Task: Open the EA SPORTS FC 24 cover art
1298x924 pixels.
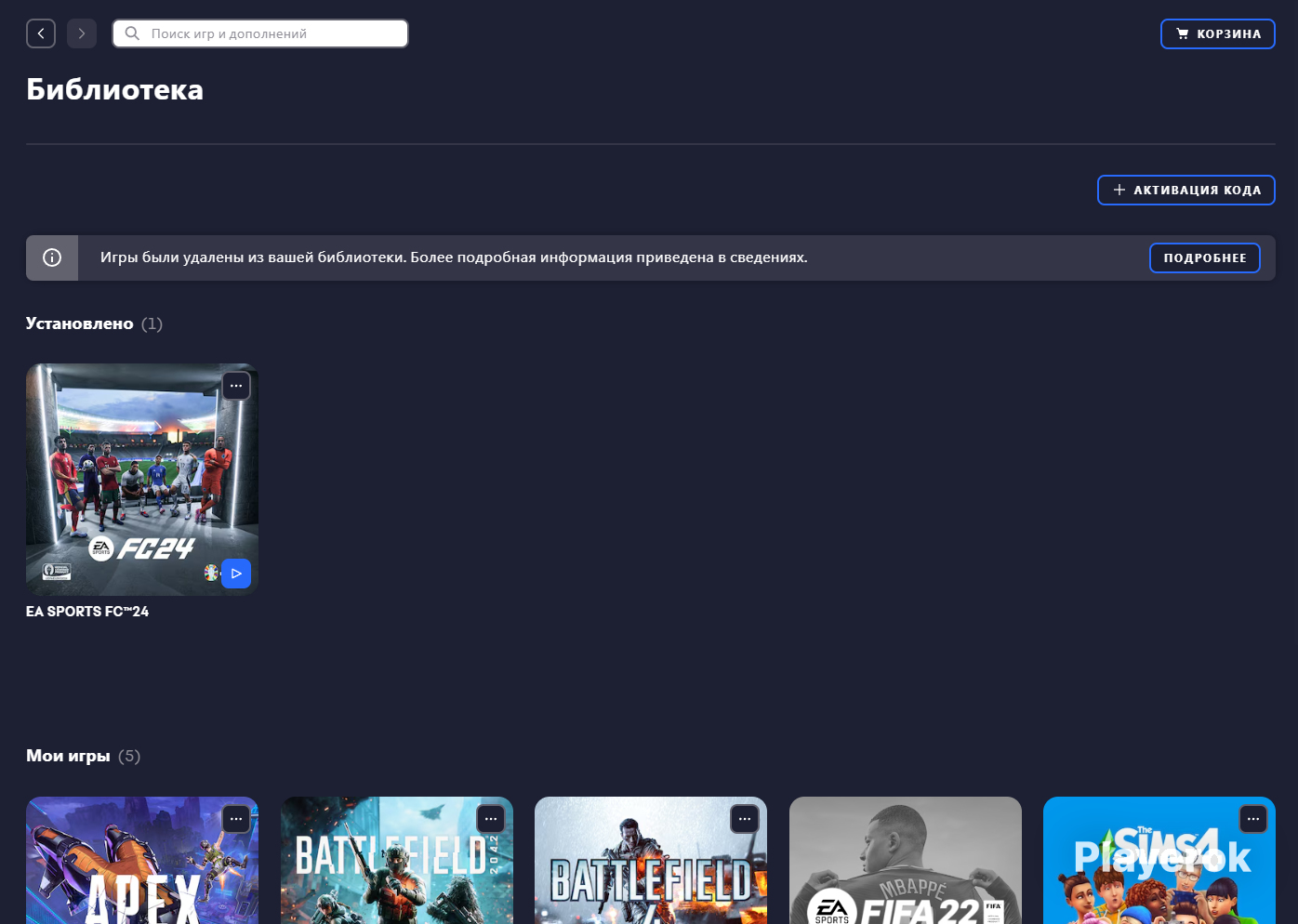Action: tap(142, 480)
